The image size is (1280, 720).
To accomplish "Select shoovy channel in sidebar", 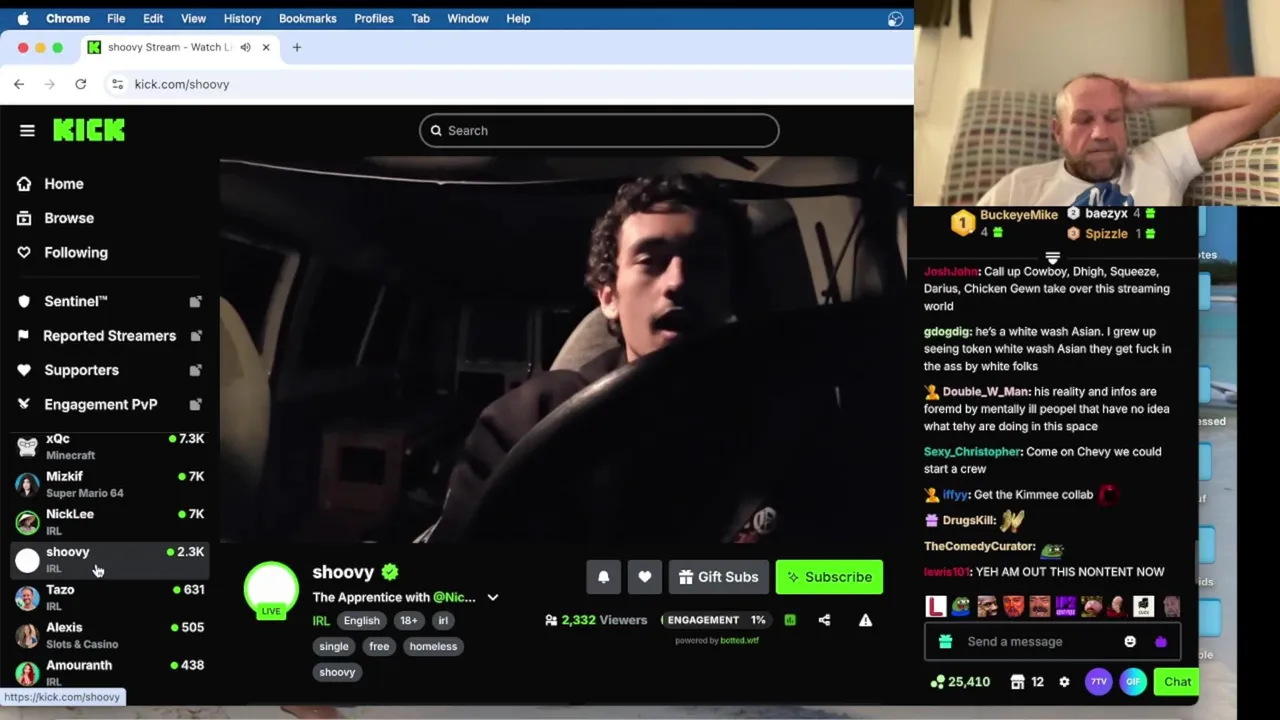I will tap(110, 560).
